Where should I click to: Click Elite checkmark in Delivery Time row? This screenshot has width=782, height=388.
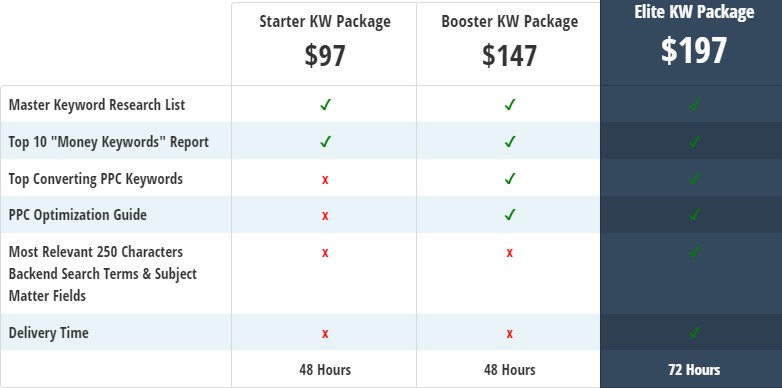point(694,332)
